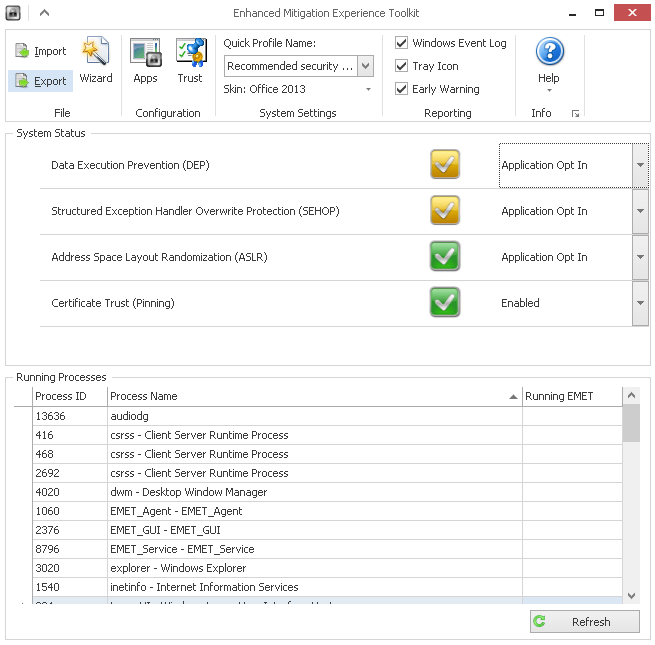
Task: Click the Export icon in the File group
Action: [23, 81]
